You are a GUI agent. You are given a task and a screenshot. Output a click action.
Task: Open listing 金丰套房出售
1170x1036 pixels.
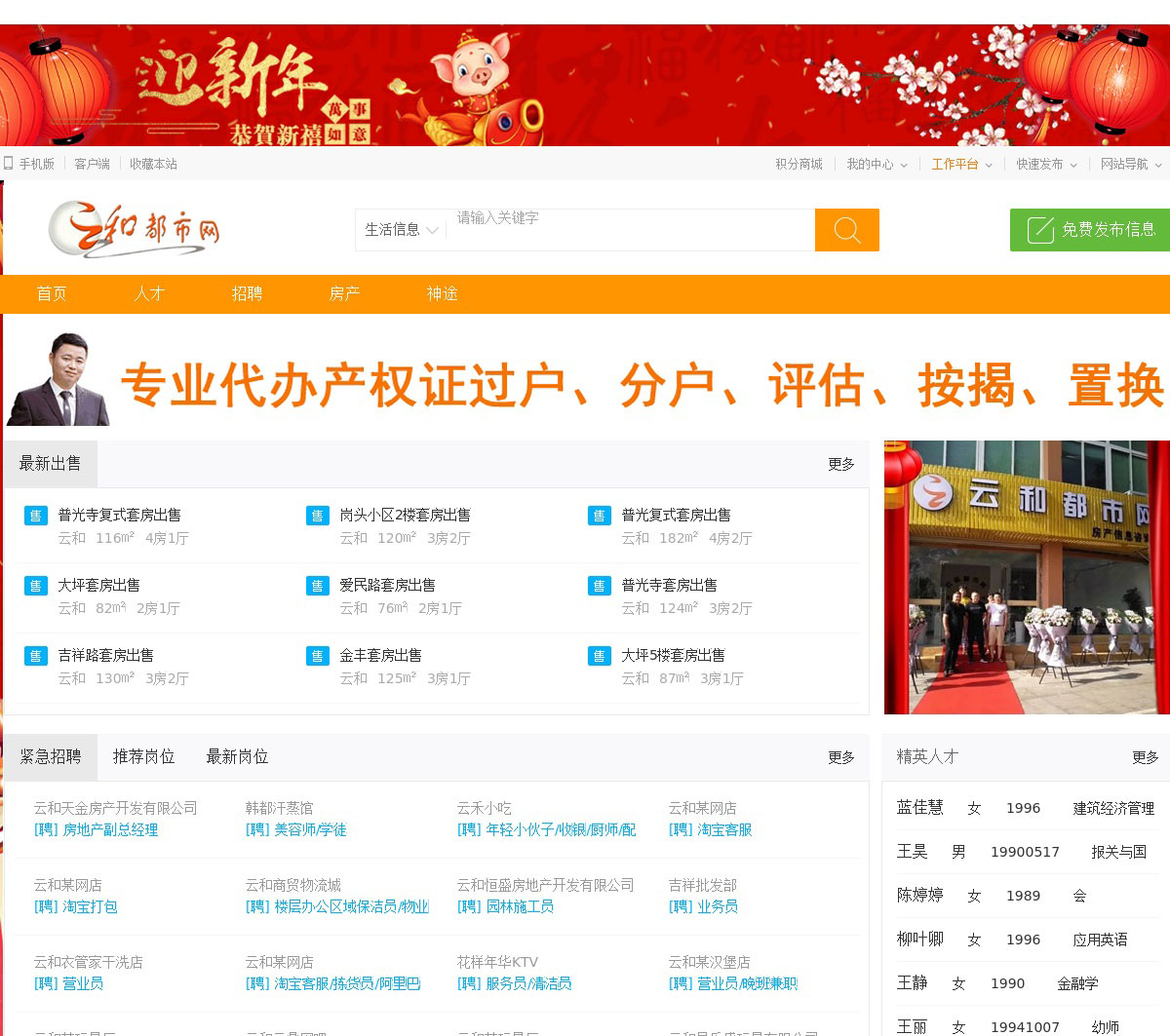(380, 656)
